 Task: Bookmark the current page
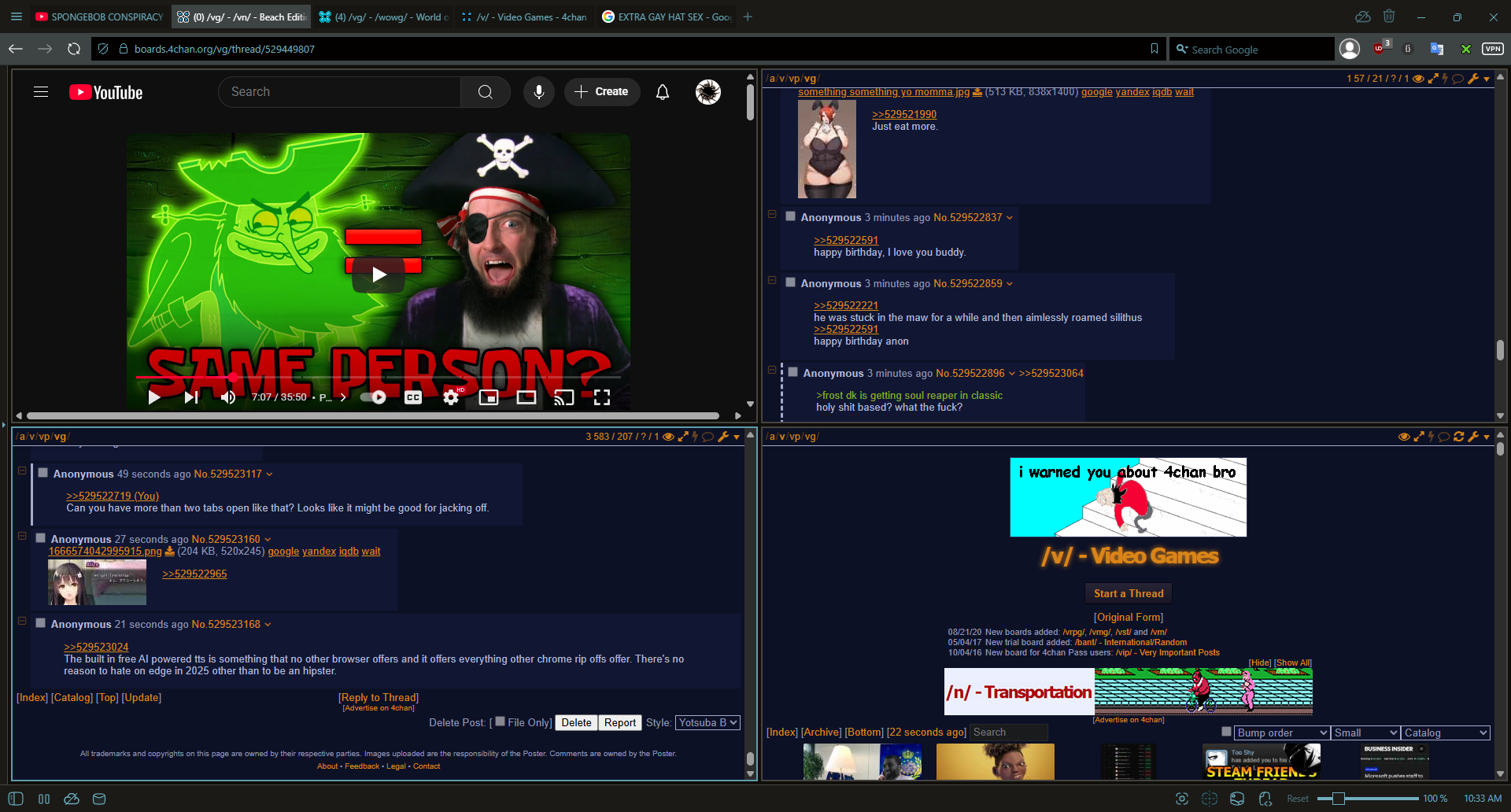click(x=1154, y=49)
